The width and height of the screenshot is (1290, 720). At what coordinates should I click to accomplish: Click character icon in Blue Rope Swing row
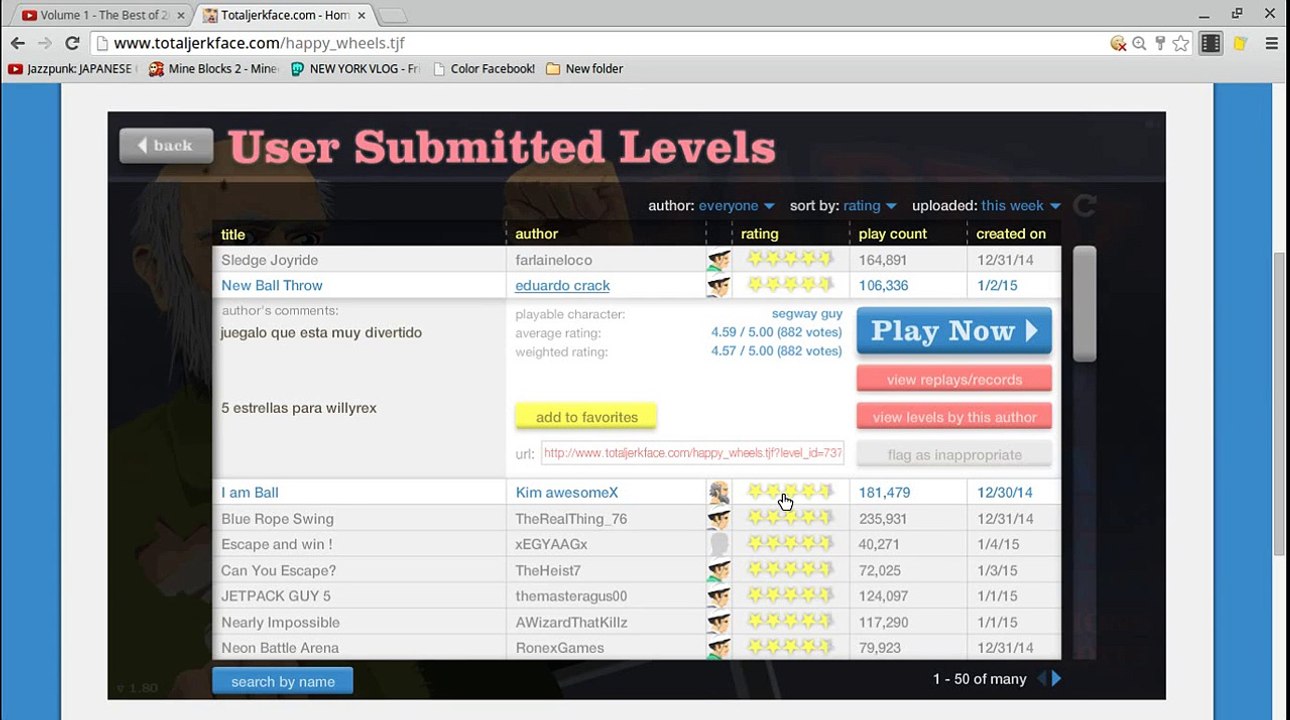719,519
